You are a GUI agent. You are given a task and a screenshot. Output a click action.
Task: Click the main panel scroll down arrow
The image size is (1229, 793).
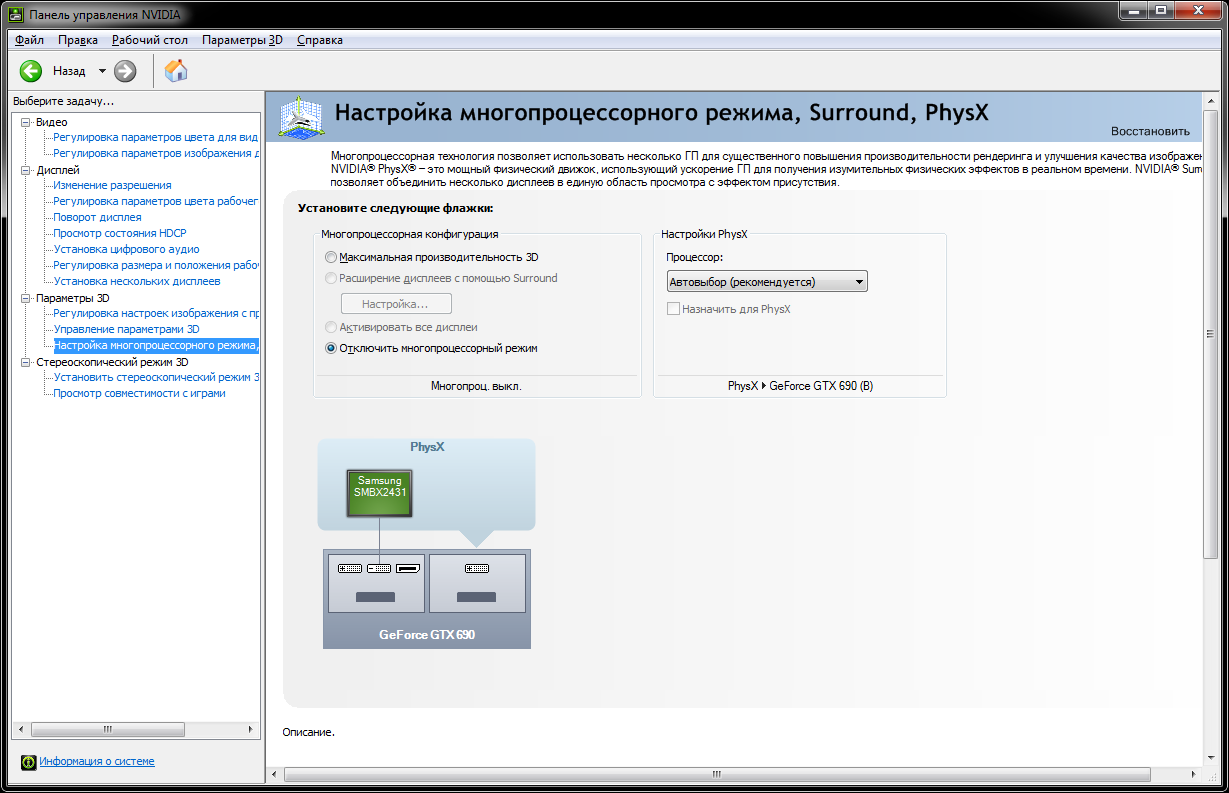(x=1212, y=759)
